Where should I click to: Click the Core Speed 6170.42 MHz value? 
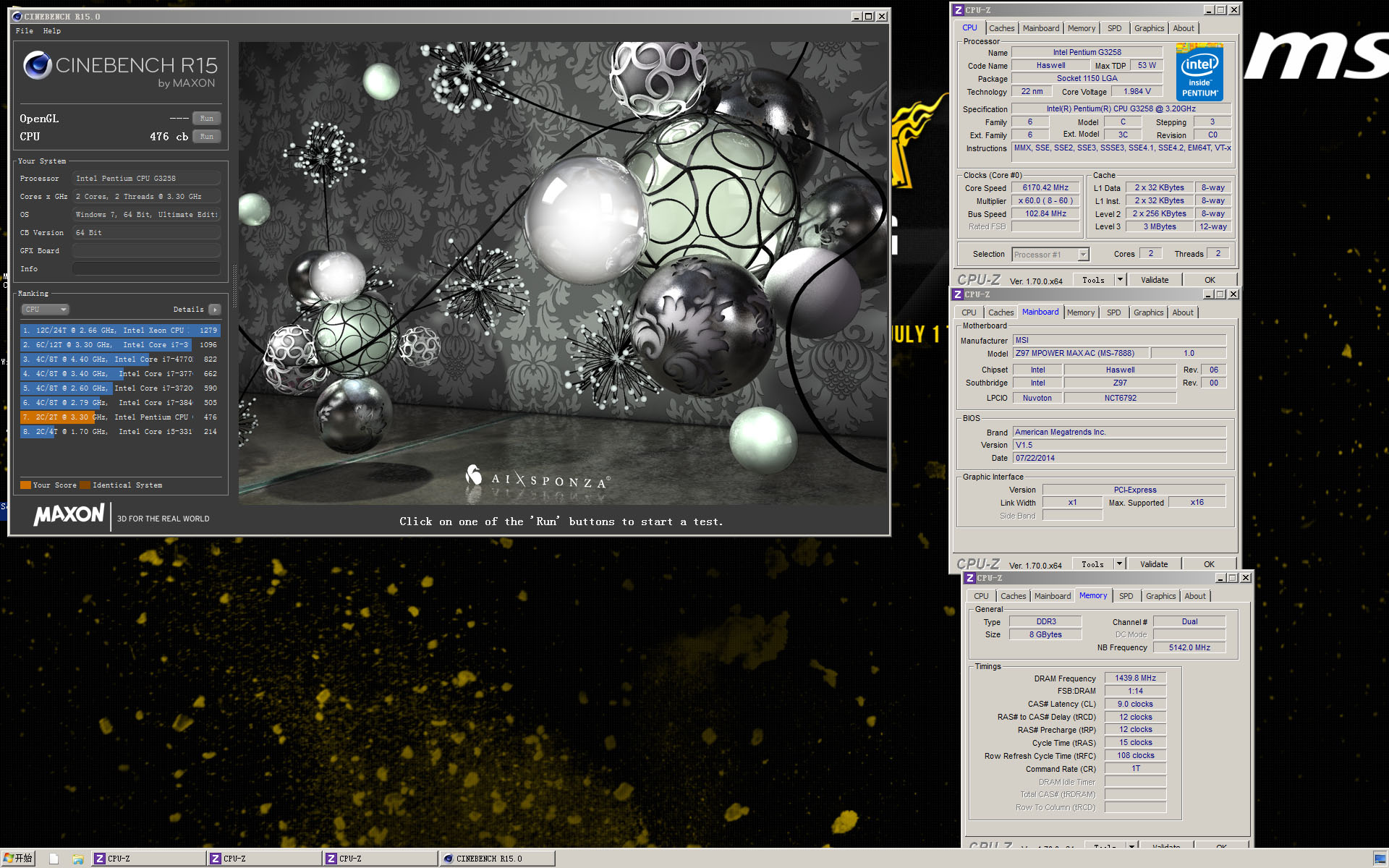point(1045,188)
